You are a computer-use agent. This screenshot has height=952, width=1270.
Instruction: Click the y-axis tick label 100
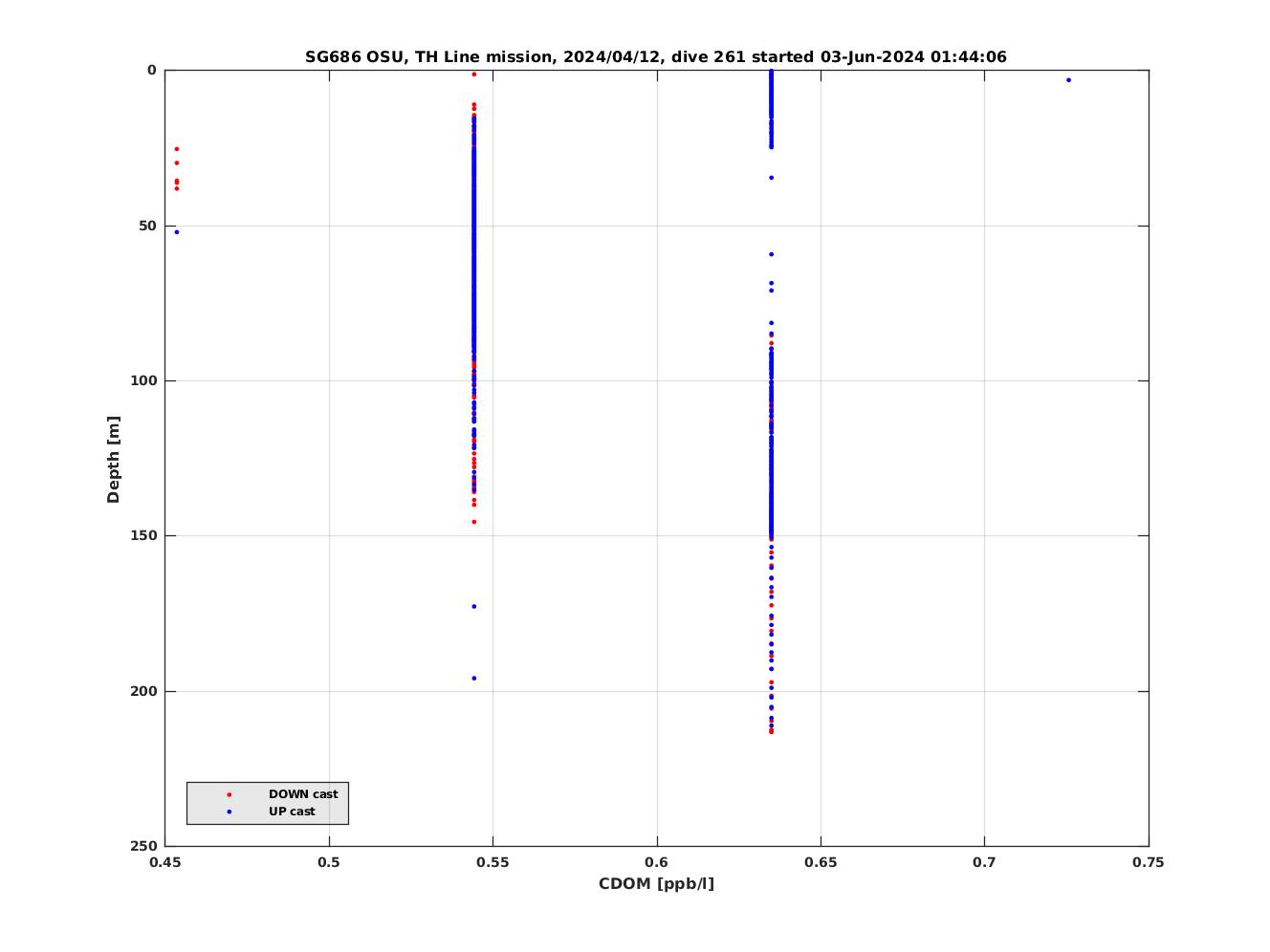[x=144, y=380]
